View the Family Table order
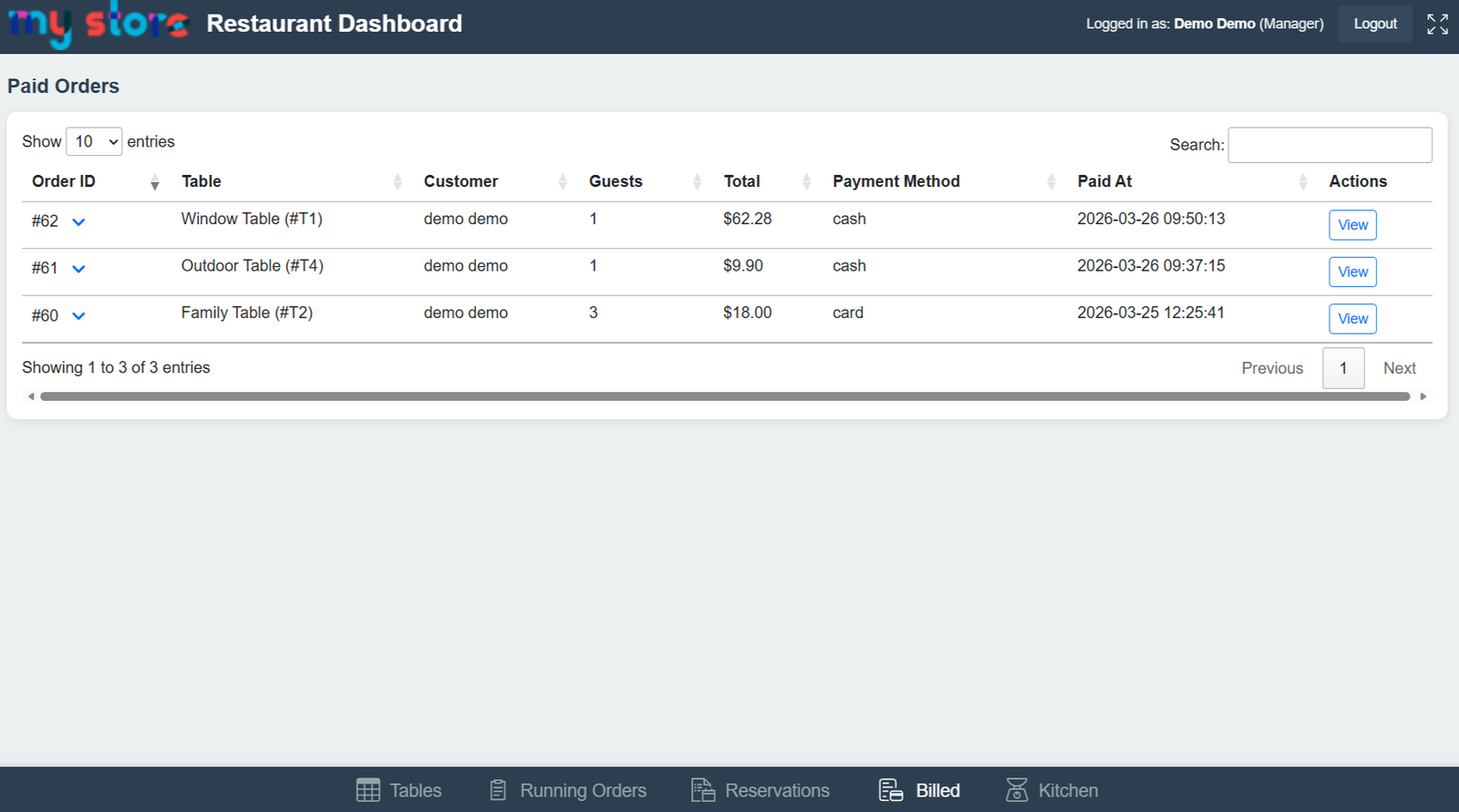 click(1352, 319)
